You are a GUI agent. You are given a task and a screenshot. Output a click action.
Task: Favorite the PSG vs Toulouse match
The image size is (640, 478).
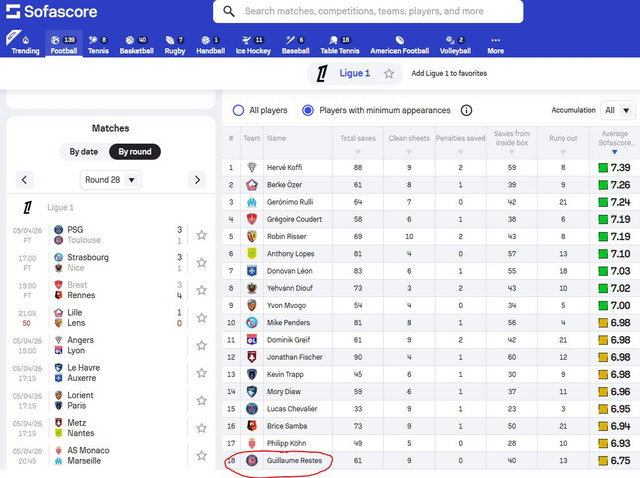point(201,235)
